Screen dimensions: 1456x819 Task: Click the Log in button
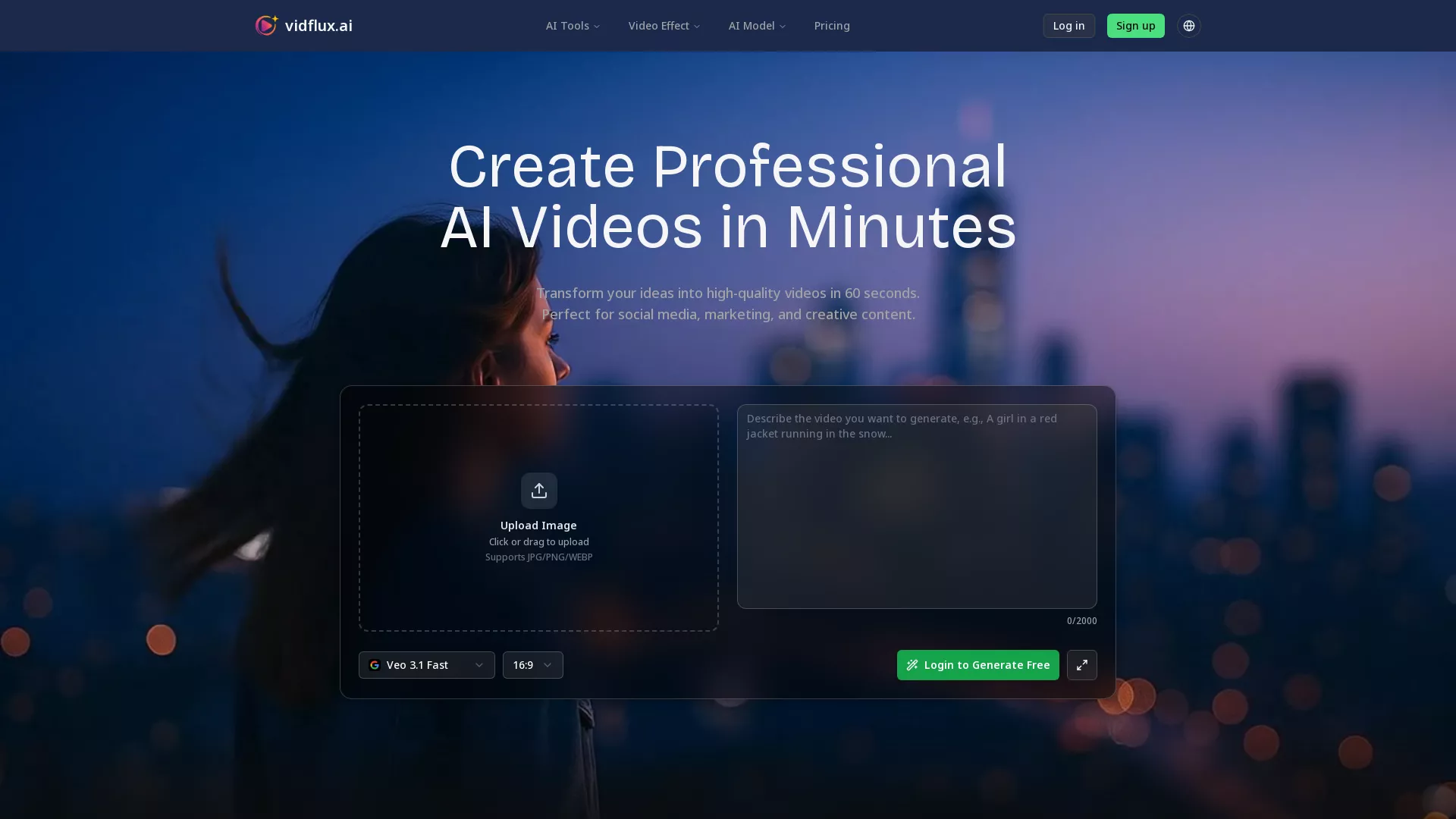click(1068, 25)
